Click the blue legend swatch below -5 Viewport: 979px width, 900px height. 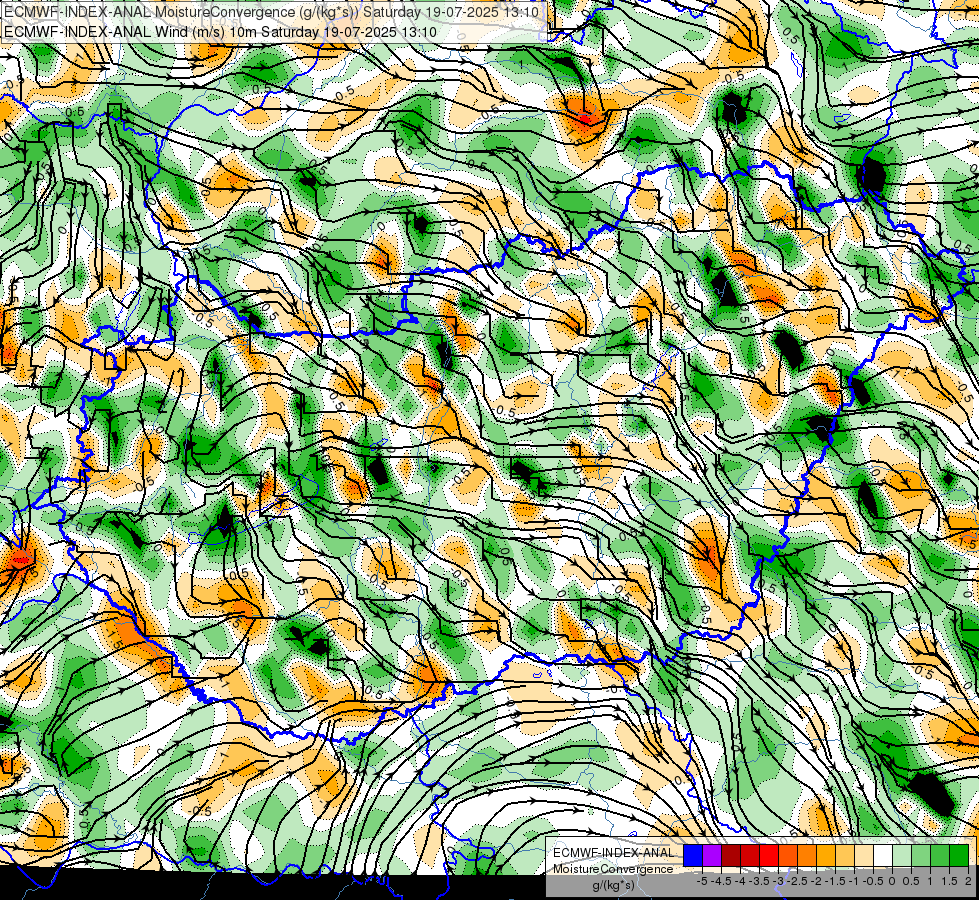(x=693, y=855)
